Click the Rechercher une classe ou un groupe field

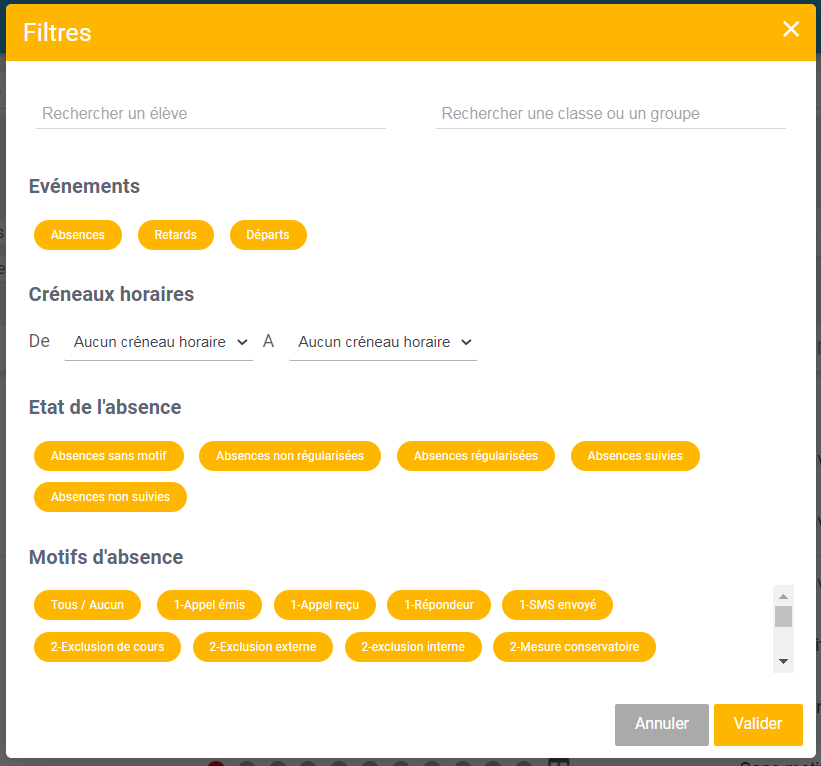coord(611,113)
